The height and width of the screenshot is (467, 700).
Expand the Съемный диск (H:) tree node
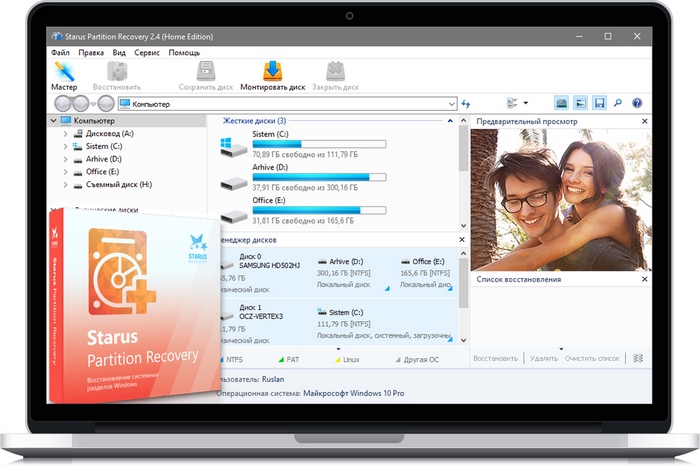(65, 184)
